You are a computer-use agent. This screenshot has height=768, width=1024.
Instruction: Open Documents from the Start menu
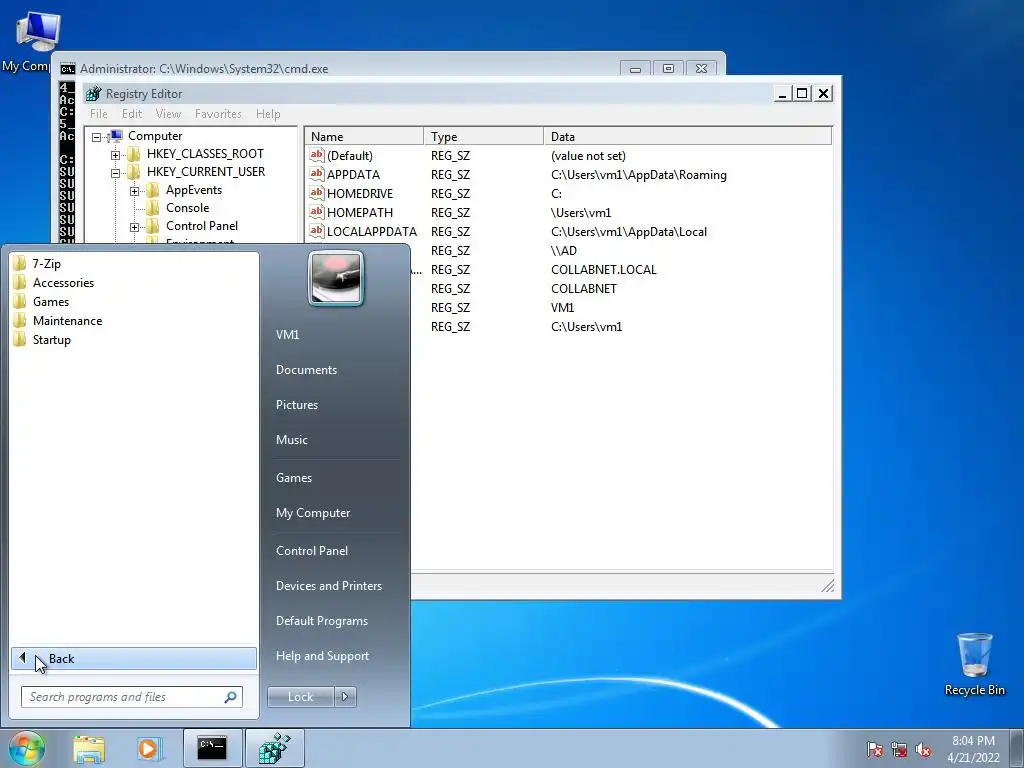(x=306, y=370)
